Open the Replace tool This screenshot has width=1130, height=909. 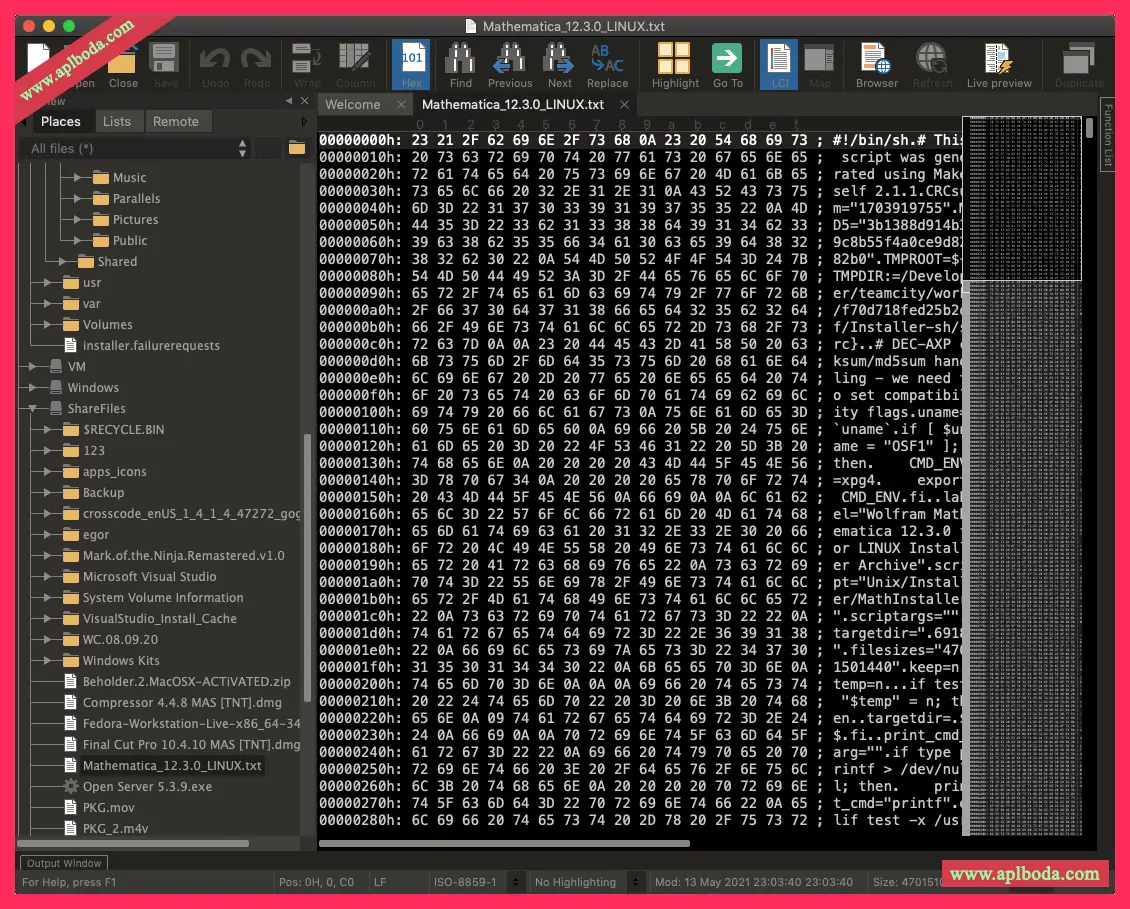[x=608, y=65]
